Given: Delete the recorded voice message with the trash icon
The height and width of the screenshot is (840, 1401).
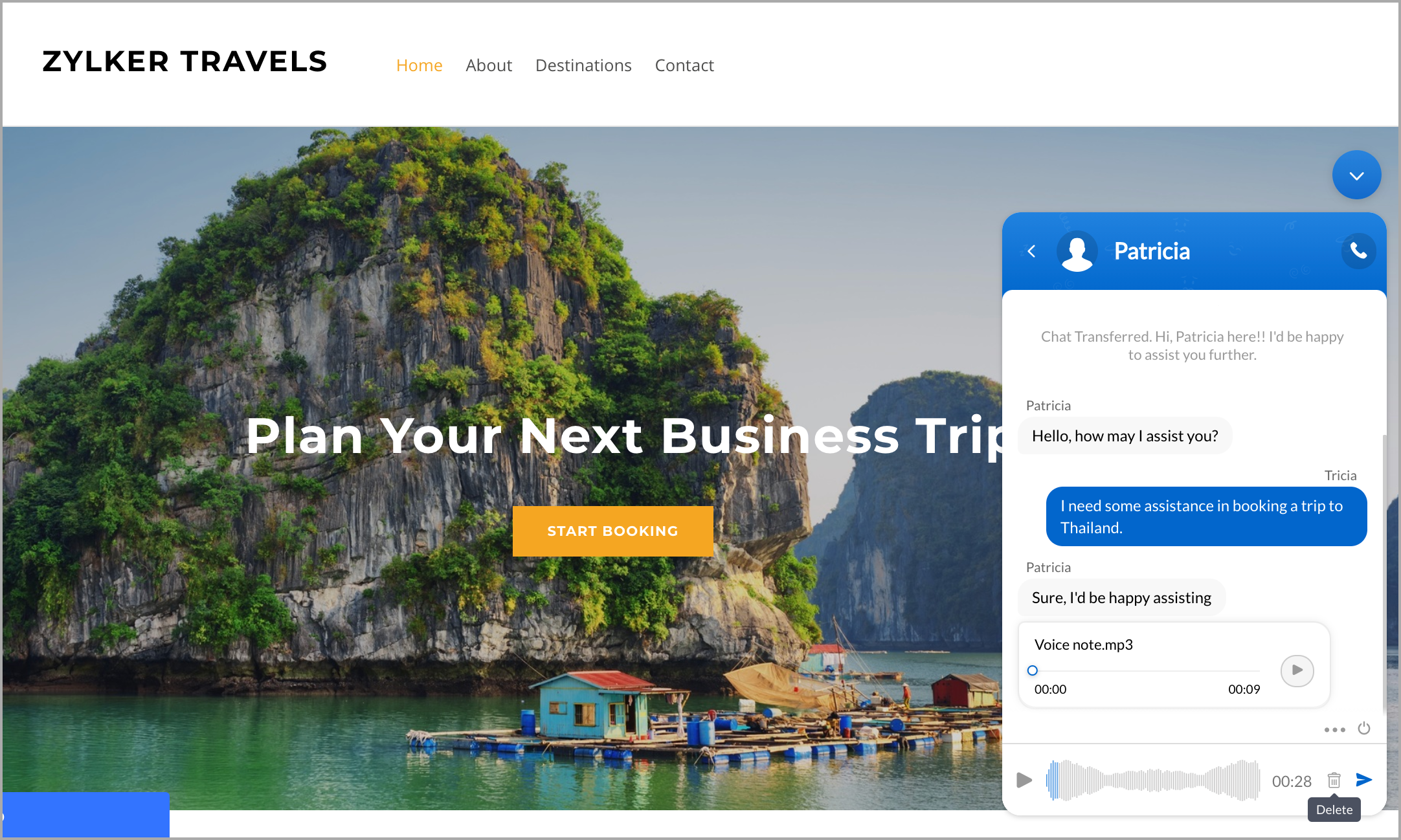Looking at the screenshot, I should (x=1334, y=780).
